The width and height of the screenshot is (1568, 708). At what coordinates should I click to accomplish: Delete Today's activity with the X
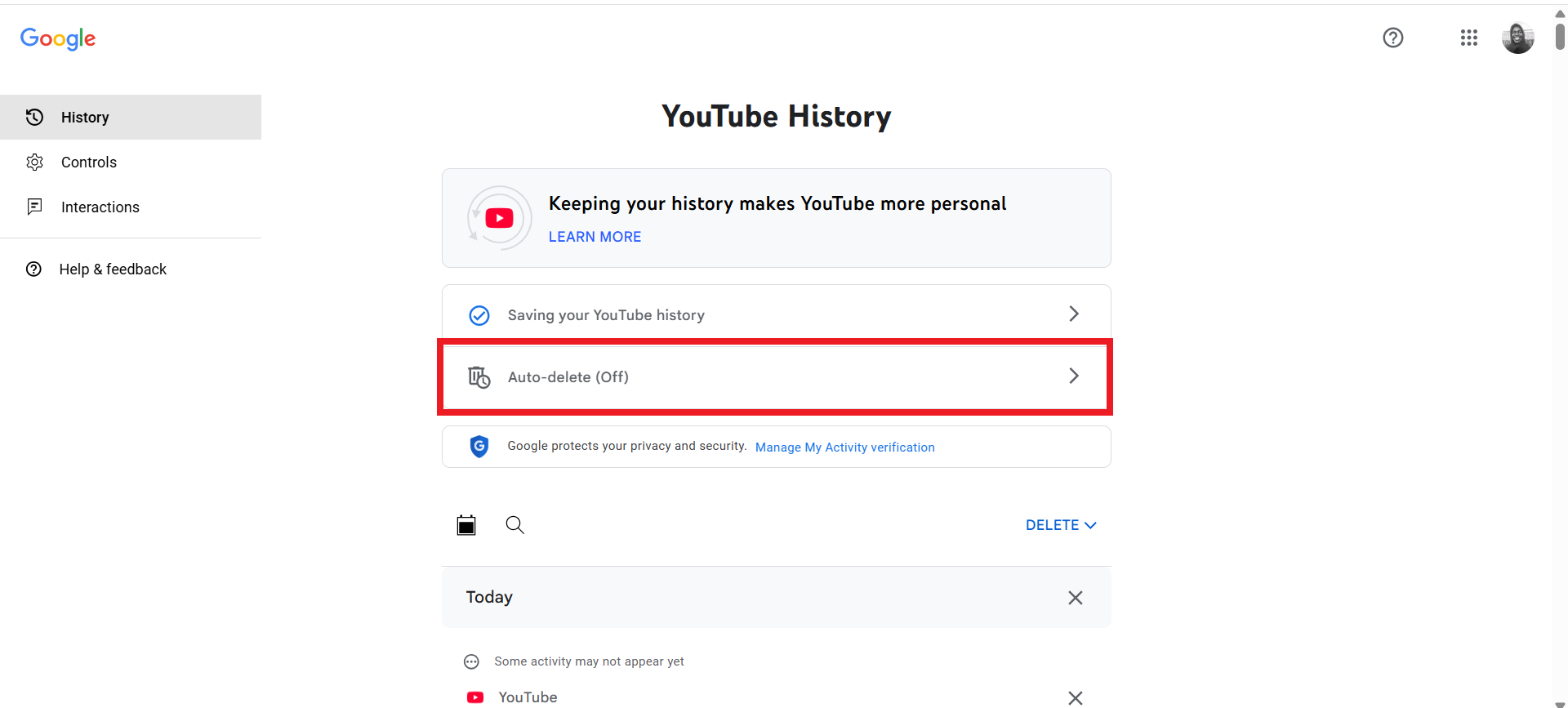[1075, 597]
